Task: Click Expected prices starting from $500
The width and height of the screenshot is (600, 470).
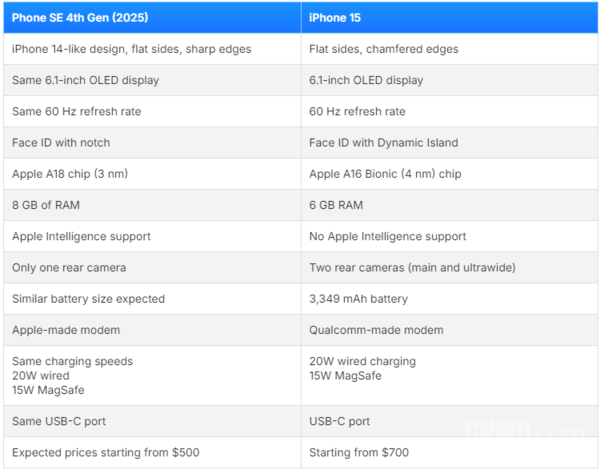Action: (x=106, y=452)
